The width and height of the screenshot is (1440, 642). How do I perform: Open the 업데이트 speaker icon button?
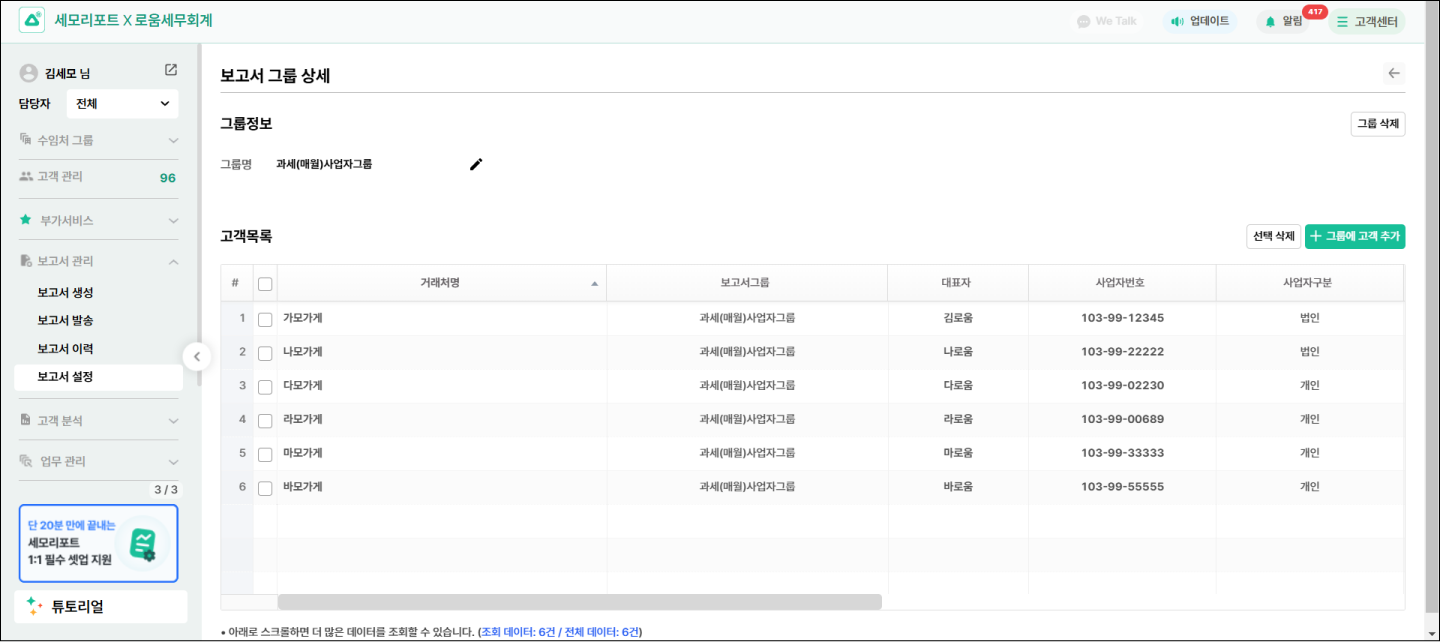(x=1177, y=21)
